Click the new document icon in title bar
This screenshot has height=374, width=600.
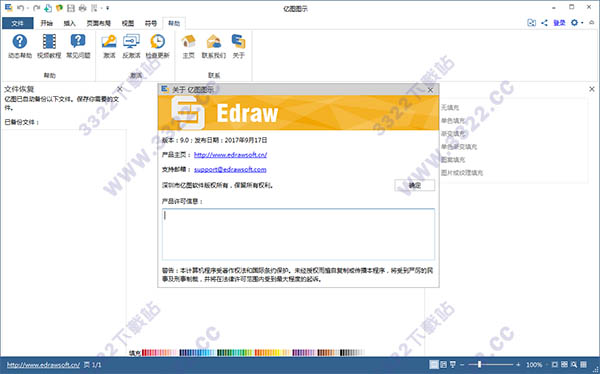48,8
